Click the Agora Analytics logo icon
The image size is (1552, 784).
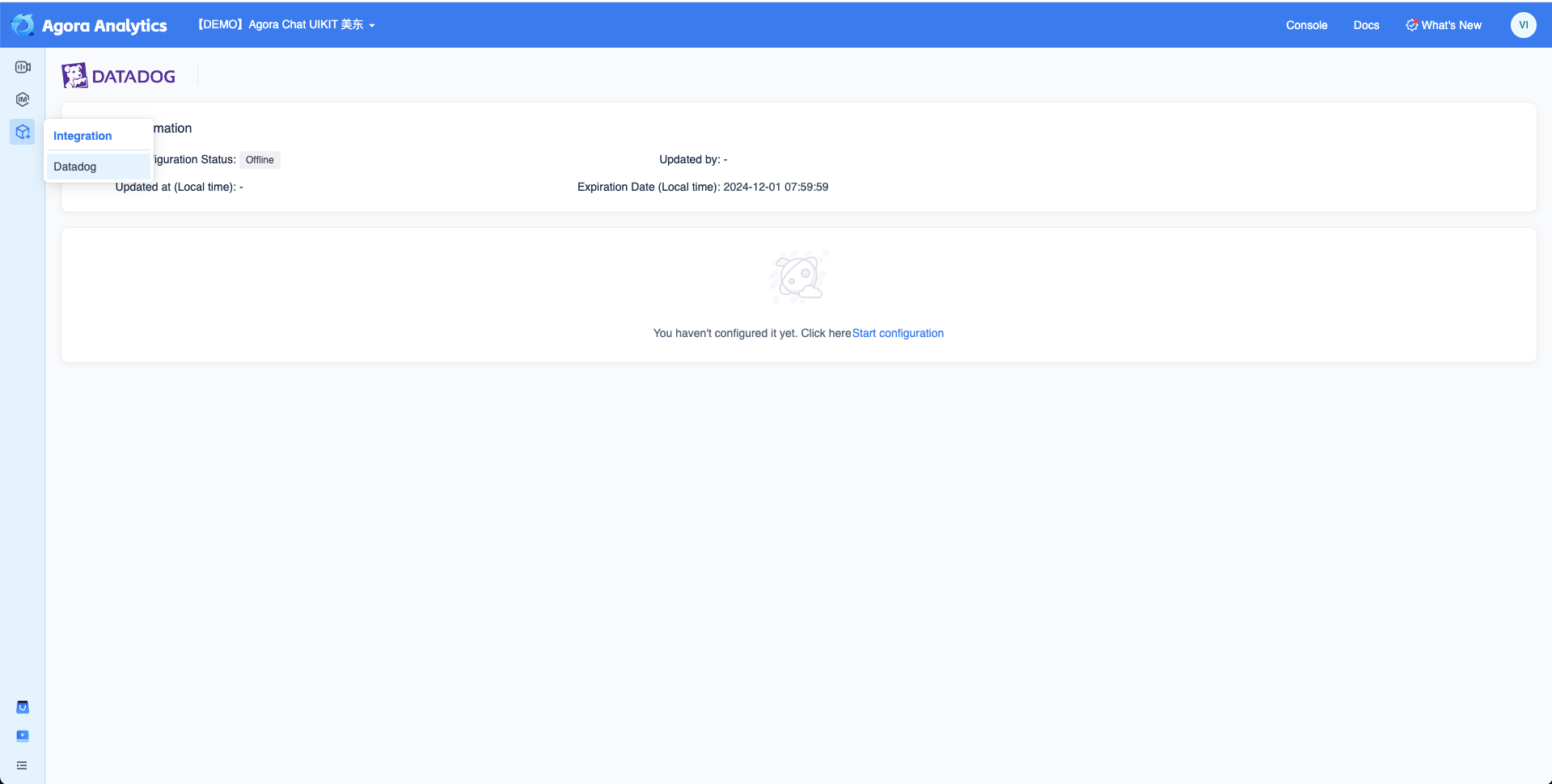point(23,25)
